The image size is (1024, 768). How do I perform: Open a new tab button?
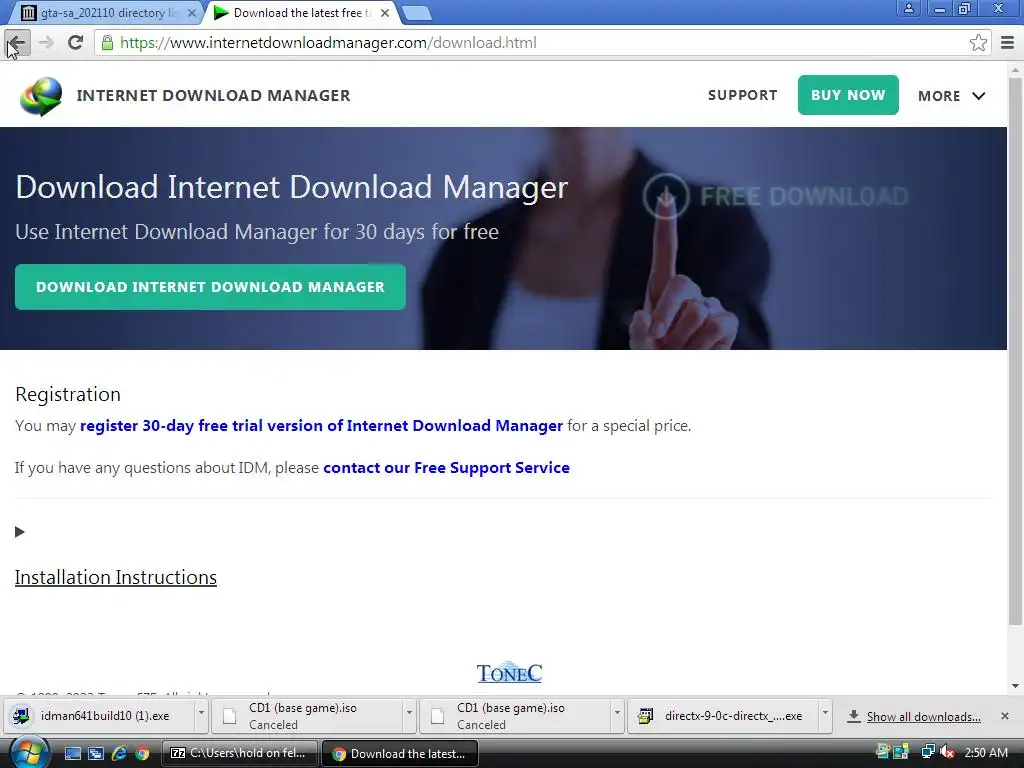416,12
